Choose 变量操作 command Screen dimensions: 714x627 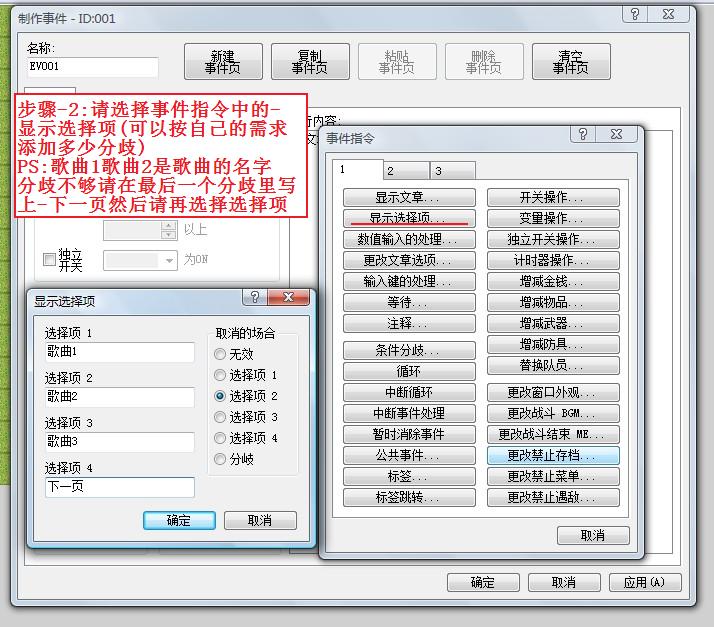[x=553, y=219]
